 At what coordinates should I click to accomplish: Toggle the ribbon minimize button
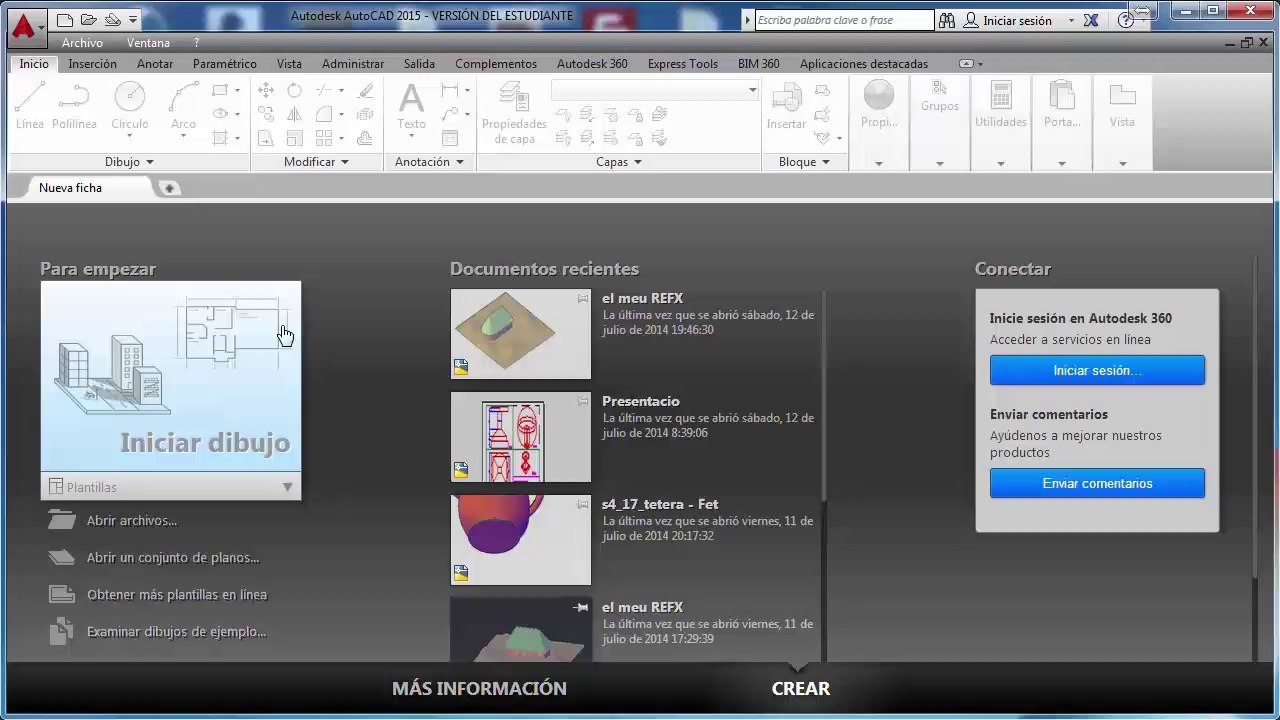pyautogui.click(x=966, y=64)
